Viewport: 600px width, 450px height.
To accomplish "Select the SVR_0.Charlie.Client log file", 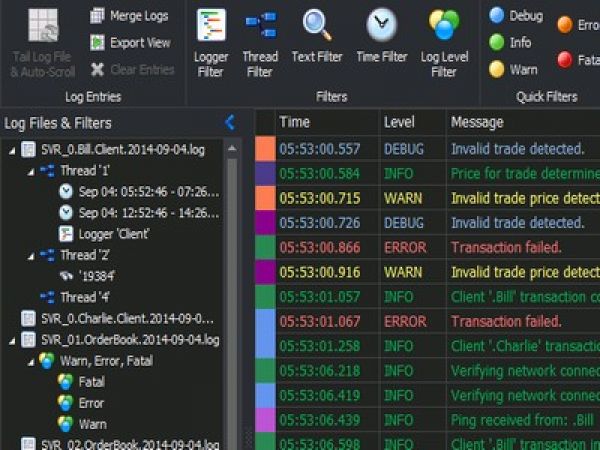I will click(117, 318).
